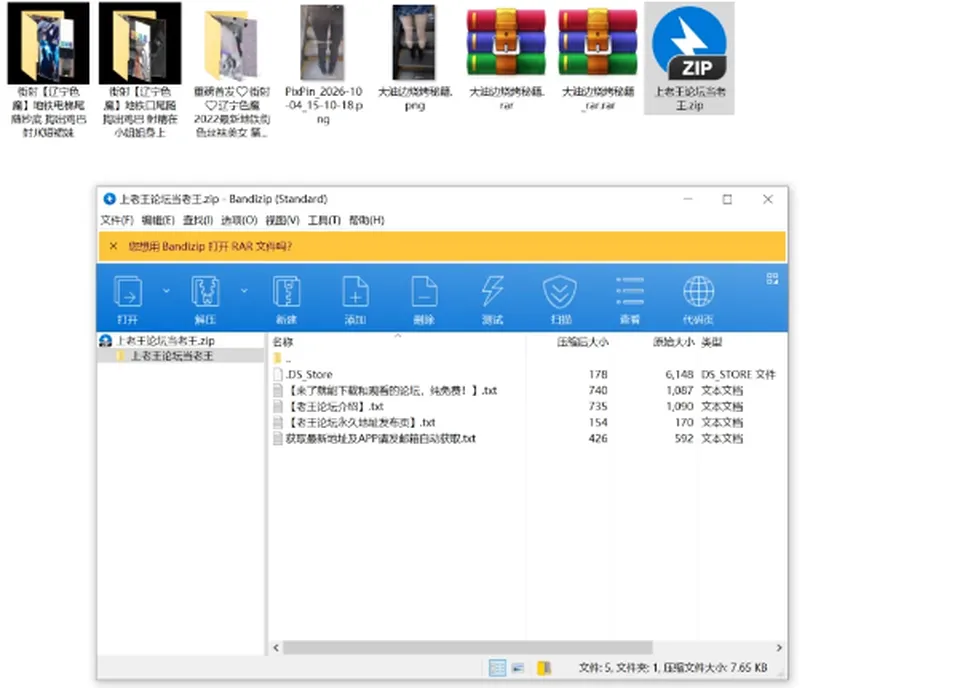Viewport: 960px width, 688px height.
Task: Click the yellow archive icon in the status bar
Action: pos(544,668)
